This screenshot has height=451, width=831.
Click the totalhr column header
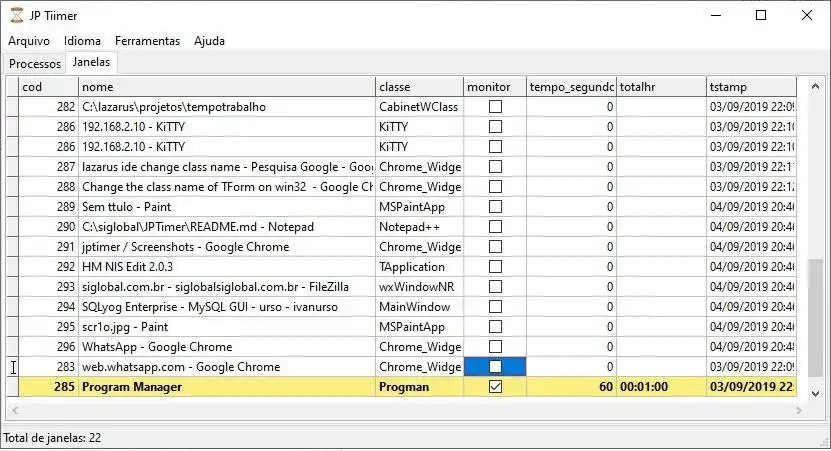click(x=661, y=87)
